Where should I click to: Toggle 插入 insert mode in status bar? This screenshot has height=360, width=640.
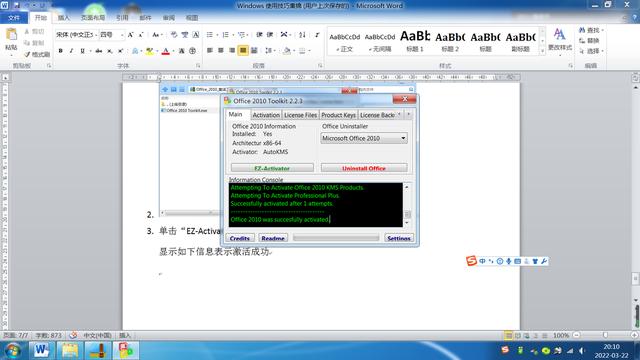click(125, 336)
